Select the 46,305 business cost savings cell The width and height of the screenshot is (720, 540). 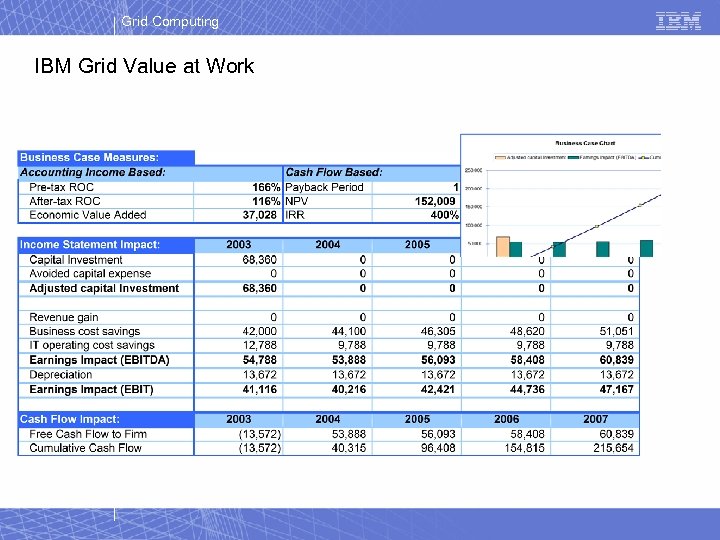[438, 332]
